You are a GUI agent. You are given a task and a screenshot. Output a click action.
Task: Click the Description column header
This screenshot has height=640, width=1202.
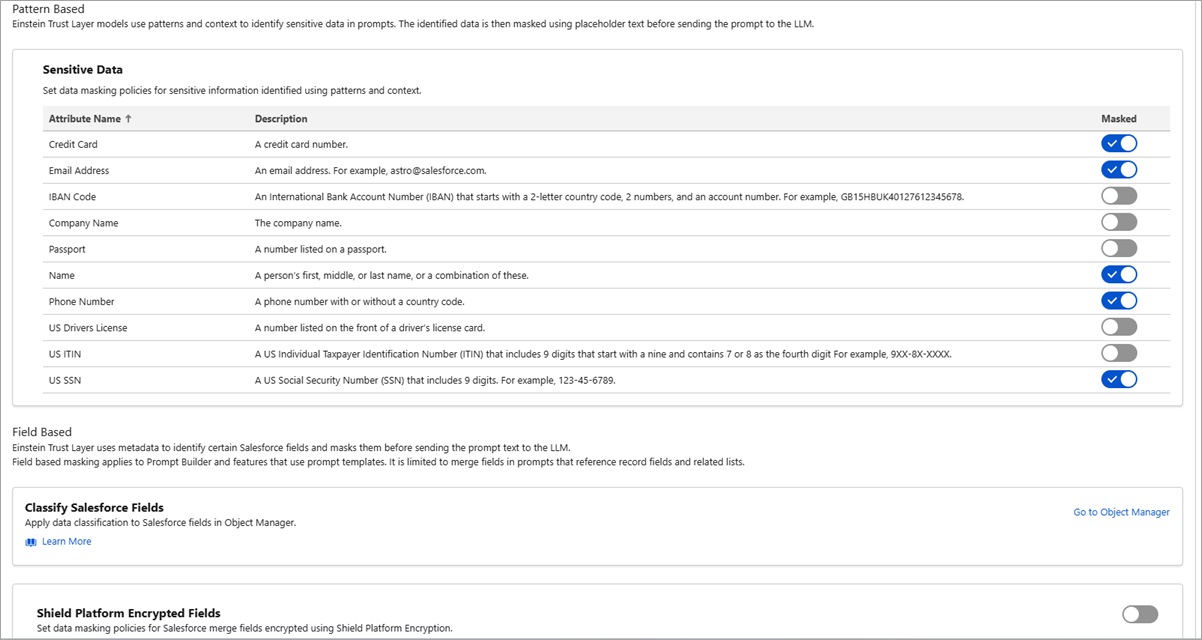(x=281, y=119)
